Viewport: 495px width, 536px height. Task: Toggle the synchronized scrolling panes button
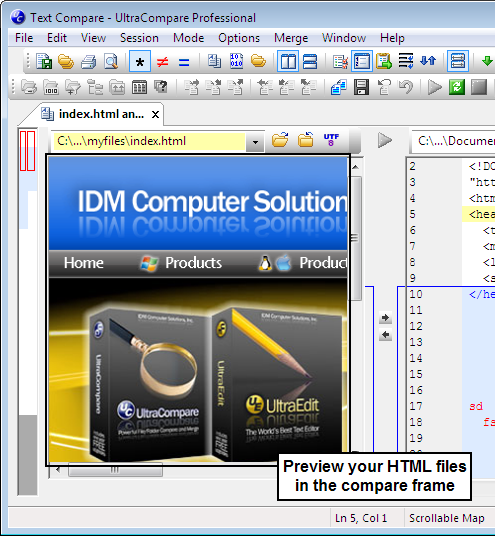click(458, 62)
